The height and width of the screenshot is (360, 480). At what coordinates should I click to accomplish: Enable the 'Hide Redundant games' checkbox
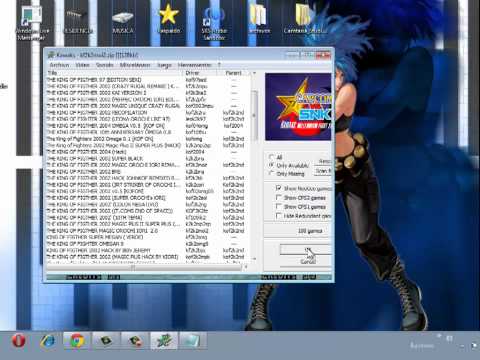(279, 216)
